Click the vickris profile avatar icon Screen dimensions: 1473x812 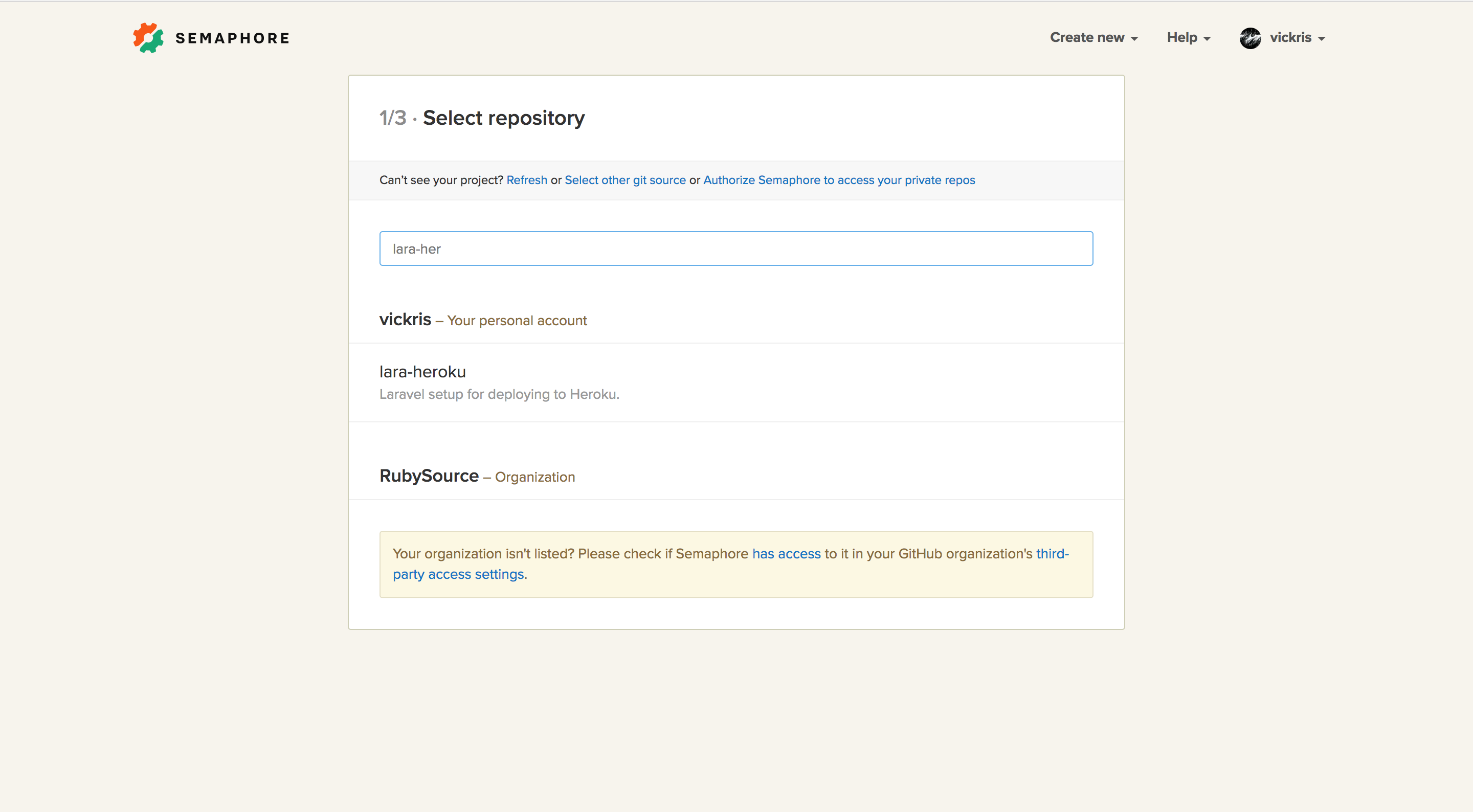[x=1250, y=38]
